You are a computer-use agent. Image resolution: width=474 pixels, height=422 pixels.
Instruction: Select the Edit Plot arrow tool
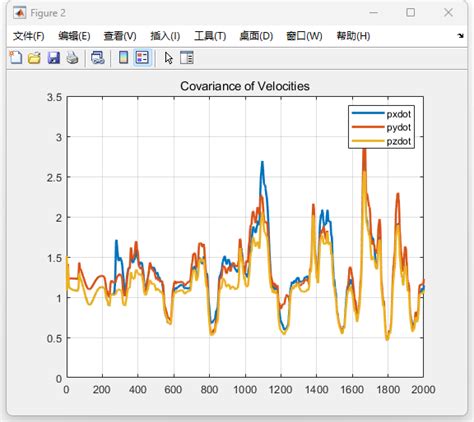click(x=169, y=58)
